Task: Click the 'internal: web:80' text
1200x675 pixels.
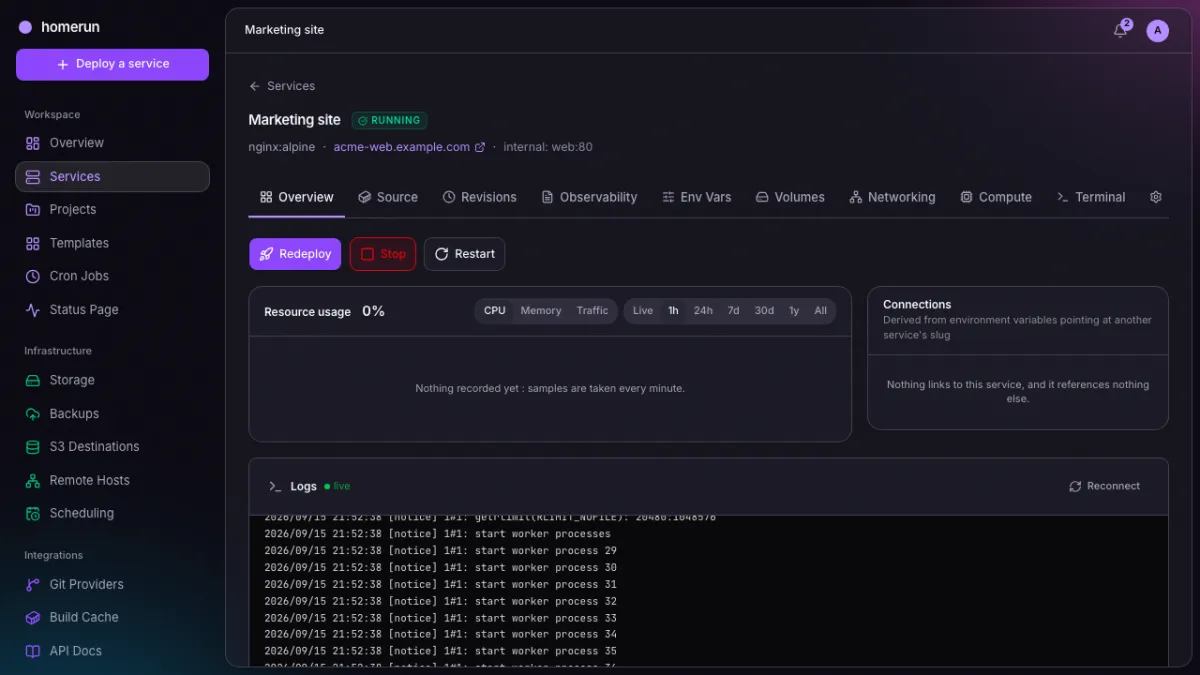Action: point(548,147)
